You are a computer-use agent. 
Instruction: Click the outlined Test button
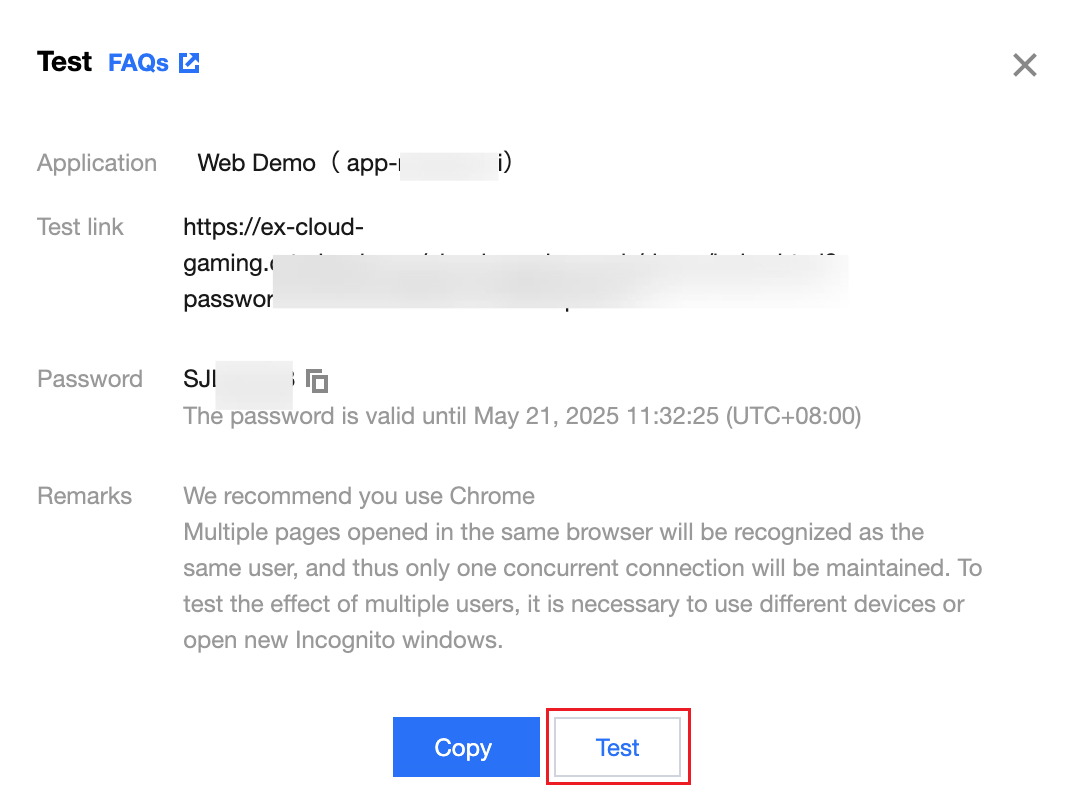pyautogui.click(x=618, y=747)
